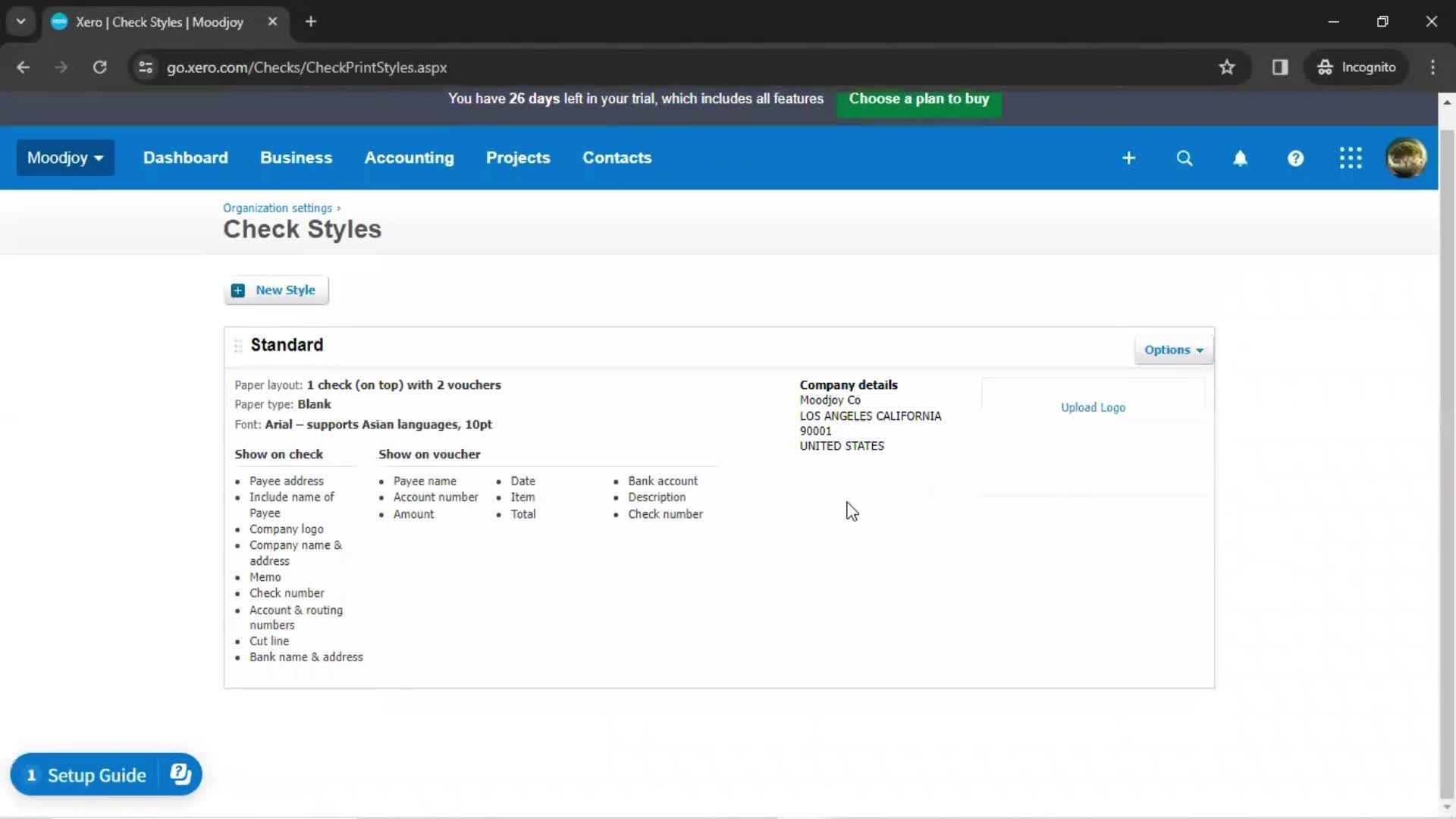Image resolution: width=1456 pixels, height=819 pixels.
Task: Open the notifications bell icon
Action: 1240,158
